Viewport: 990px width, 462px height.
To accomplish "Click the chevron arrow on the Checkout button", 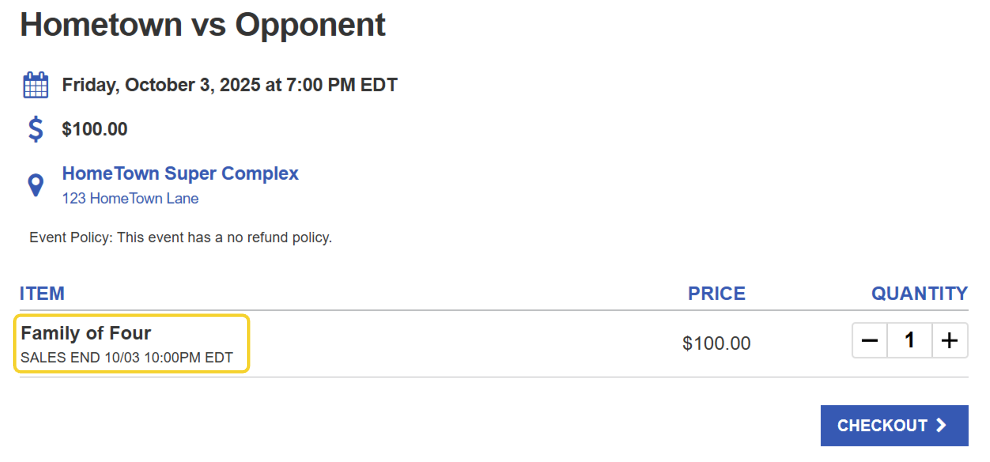I will click(x=941, y=426).
